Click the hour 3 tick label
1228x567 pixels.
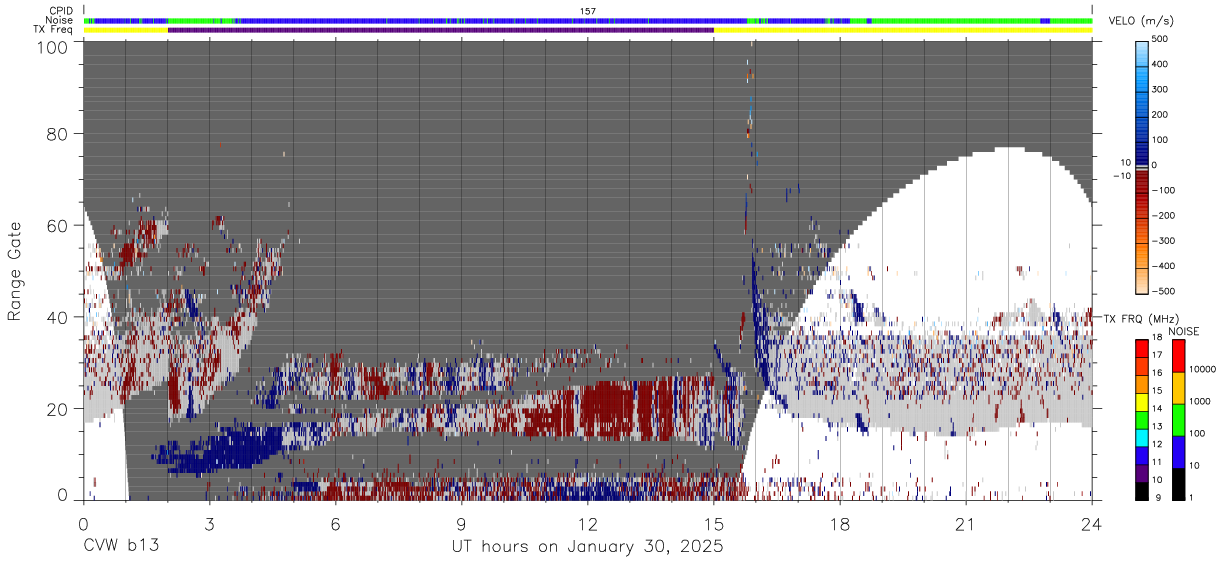209,523
